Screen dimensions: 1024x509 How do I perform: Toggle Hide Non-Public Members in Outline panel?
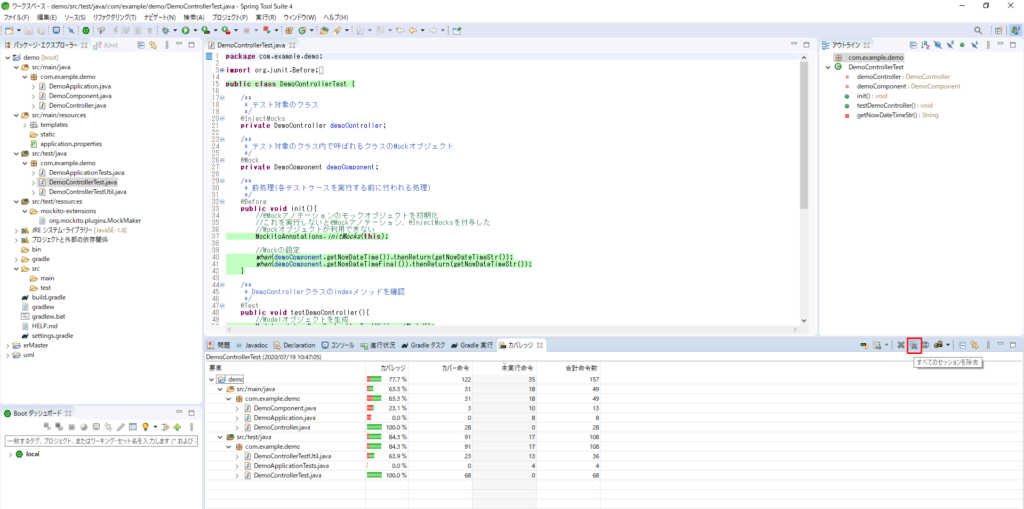(x=961, y=45)
